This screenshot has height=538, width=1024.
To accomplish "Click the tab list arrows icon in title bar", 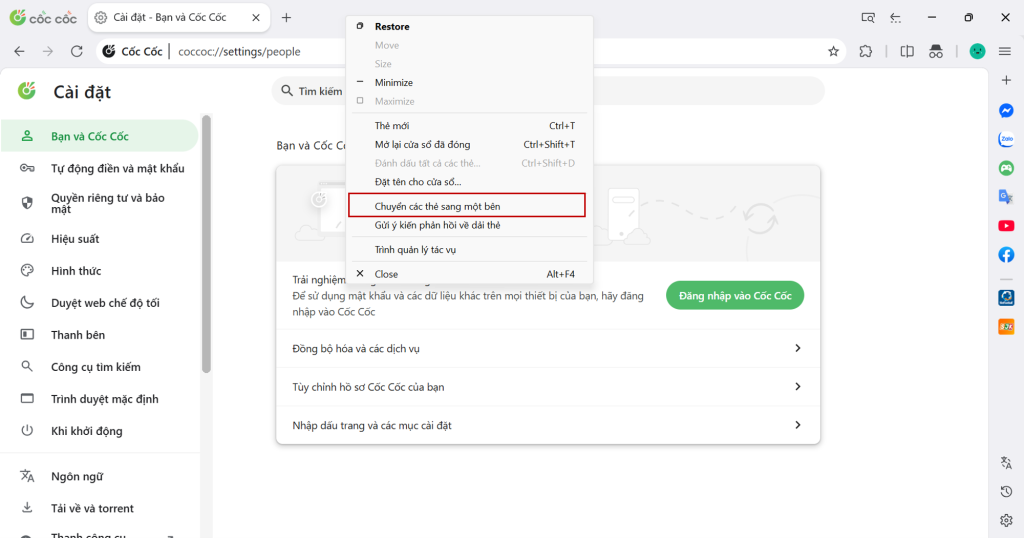I will 895,18.
